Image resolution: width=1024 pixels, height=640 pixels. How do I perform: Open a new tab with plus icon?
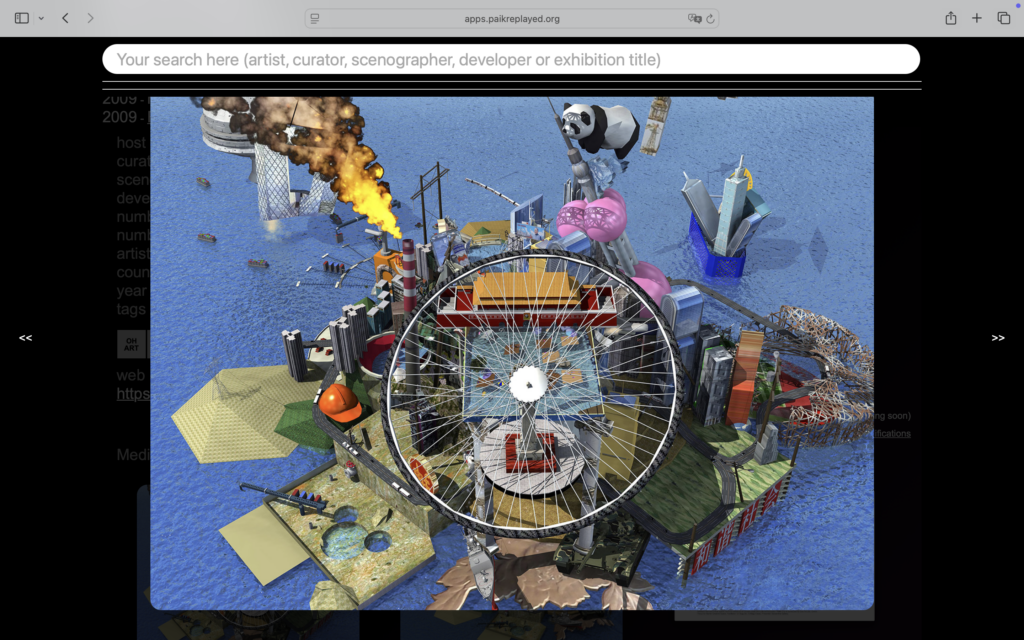pyautogui.click(x=977, y=18)
